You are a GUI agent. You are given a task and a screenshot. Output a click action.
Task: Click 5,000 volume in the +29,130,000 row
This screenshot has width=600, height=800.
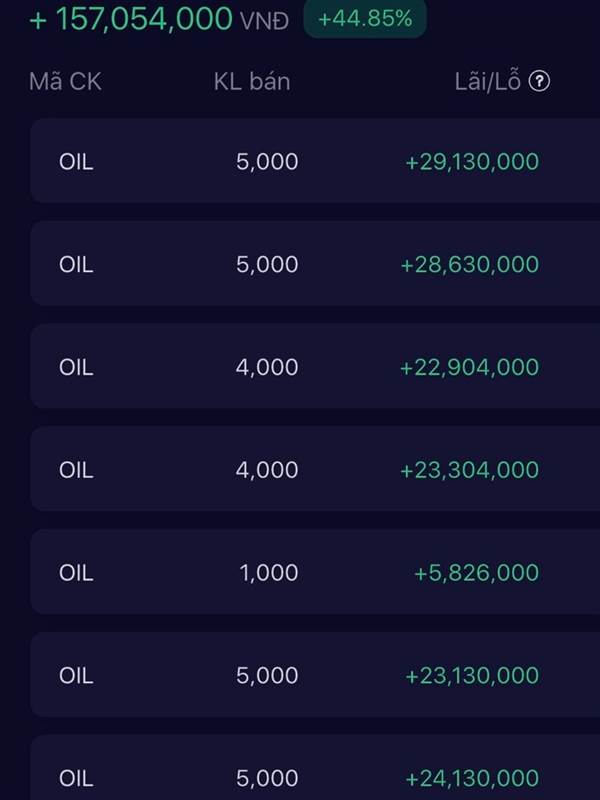[x=267, y=161]
